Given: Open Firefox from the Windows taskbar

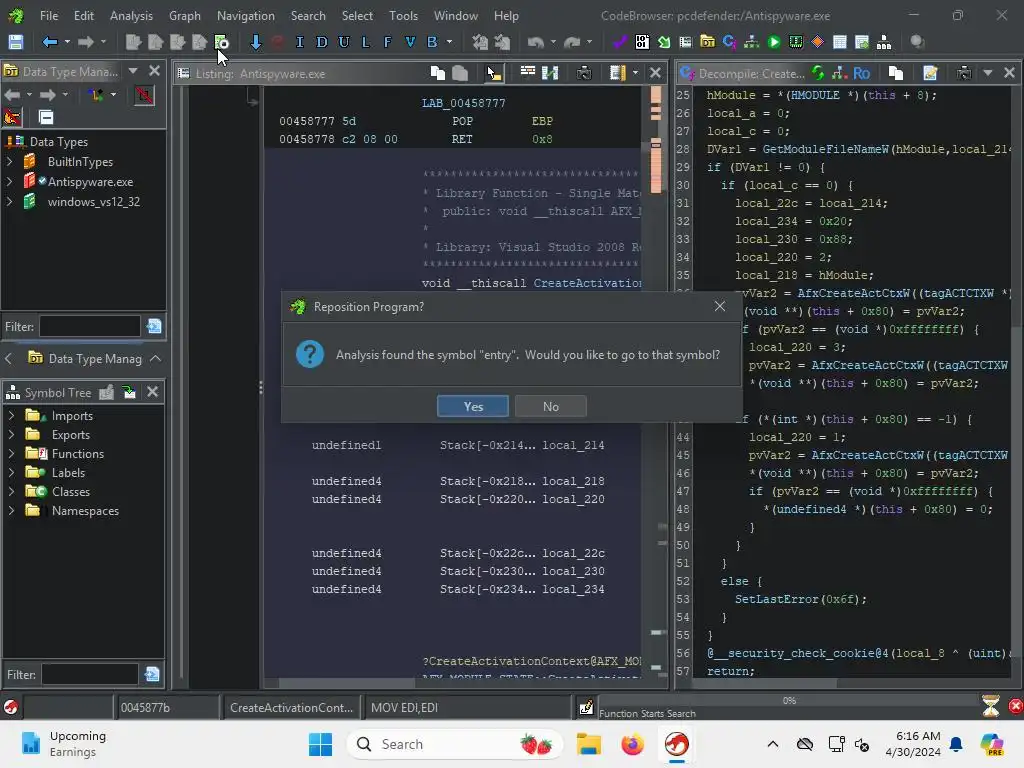Looking at the screenshot, I should tap(632, 744).
